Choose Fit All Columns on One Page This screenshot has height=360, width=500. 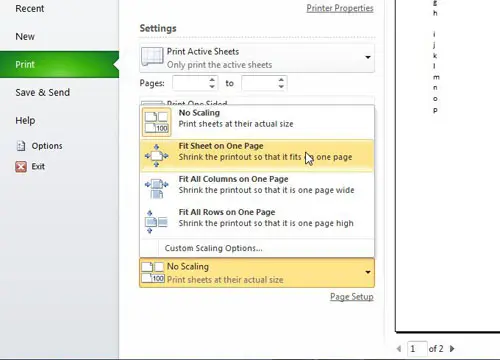tap(257, 188)
